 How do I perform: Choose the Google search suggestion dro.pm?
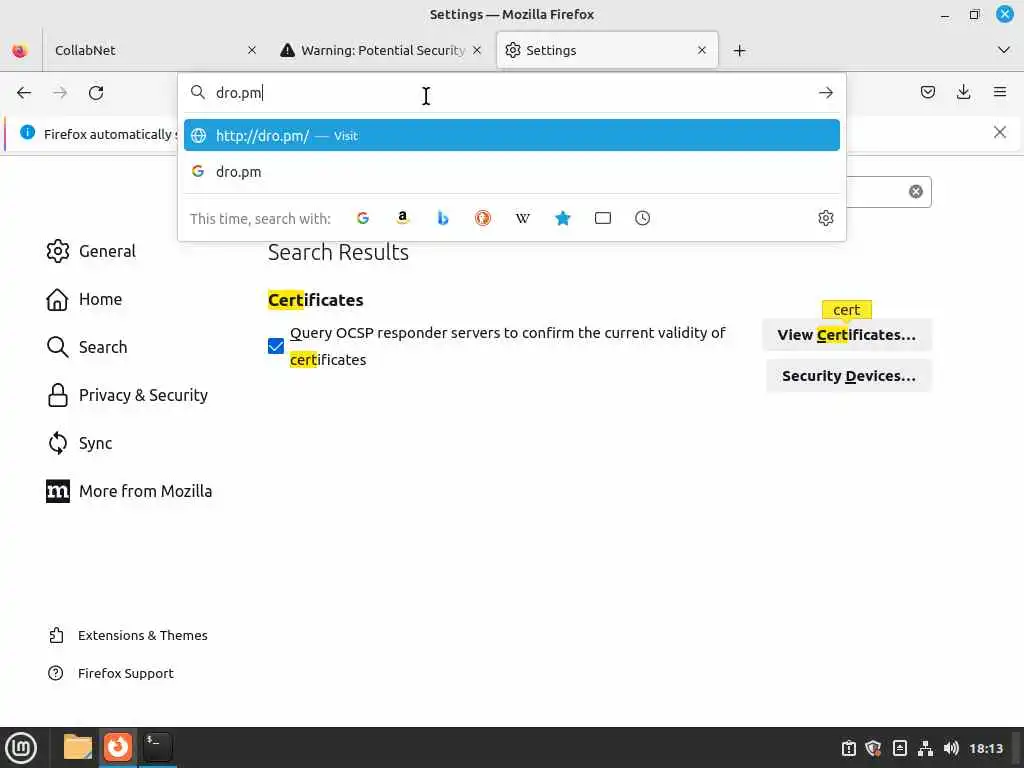tap(511, 172)
